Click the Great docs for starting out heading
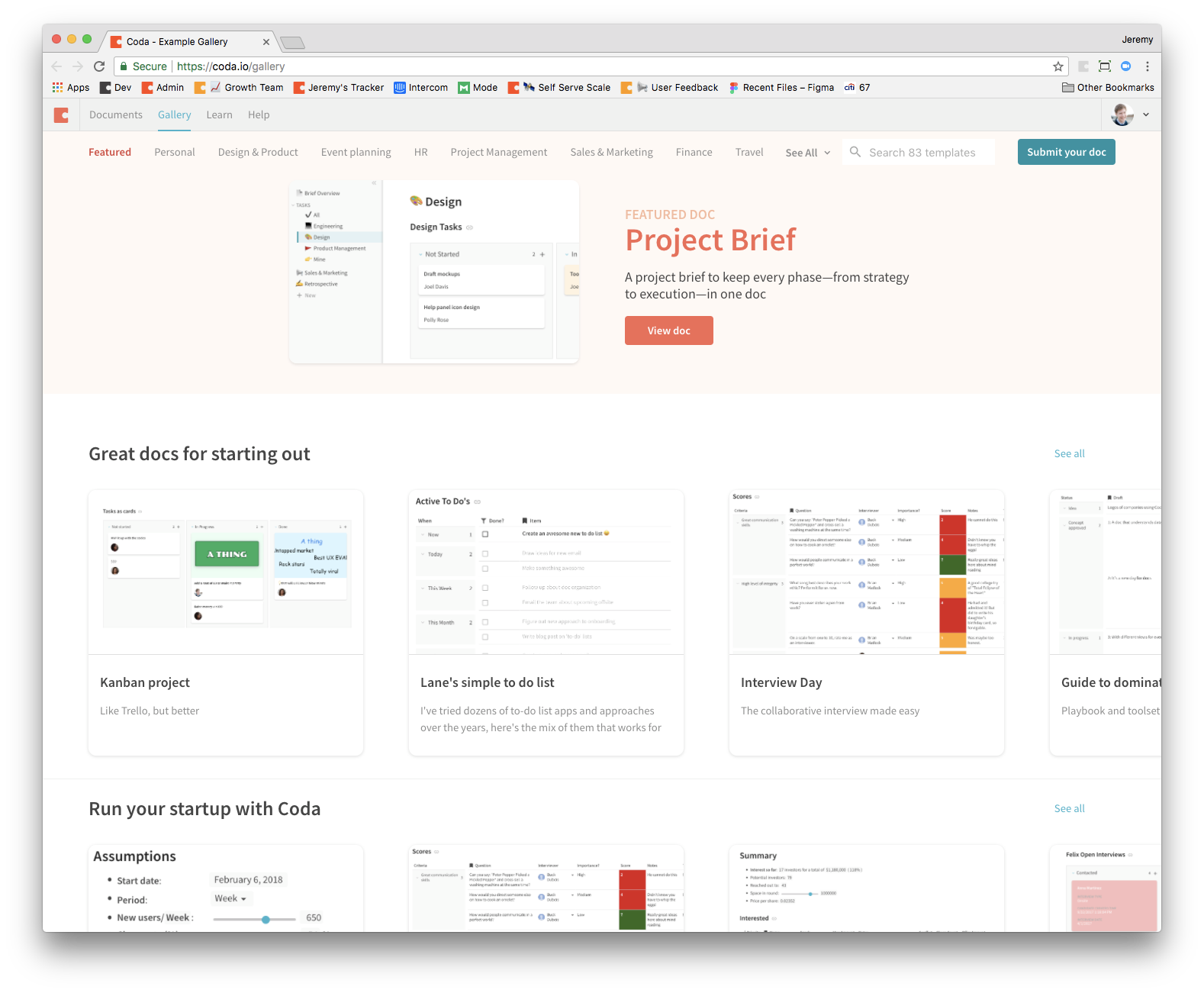 click(199, 454)
